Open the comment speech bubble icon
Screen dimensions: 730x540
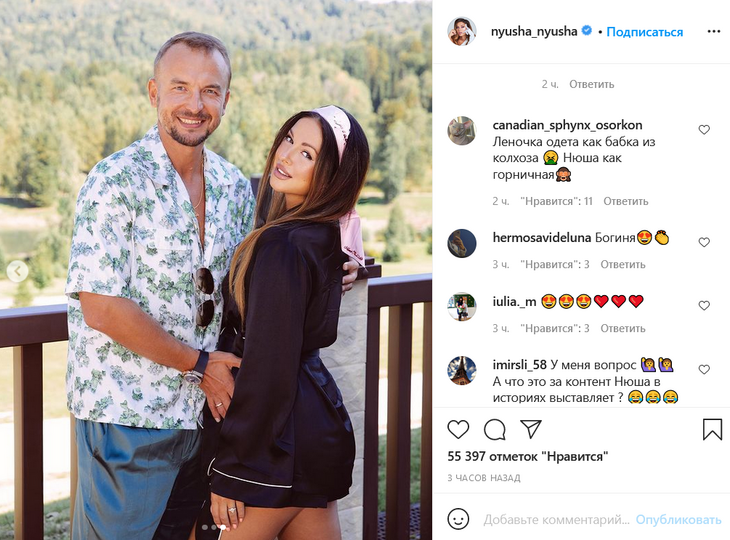[494, 429]
